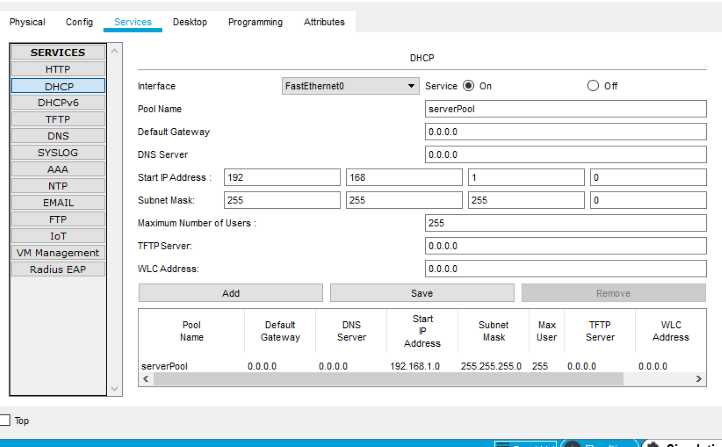Viewport: 722px width, 447px height.
Task: Open the EMAIL service
Action: tap(58, 203)
